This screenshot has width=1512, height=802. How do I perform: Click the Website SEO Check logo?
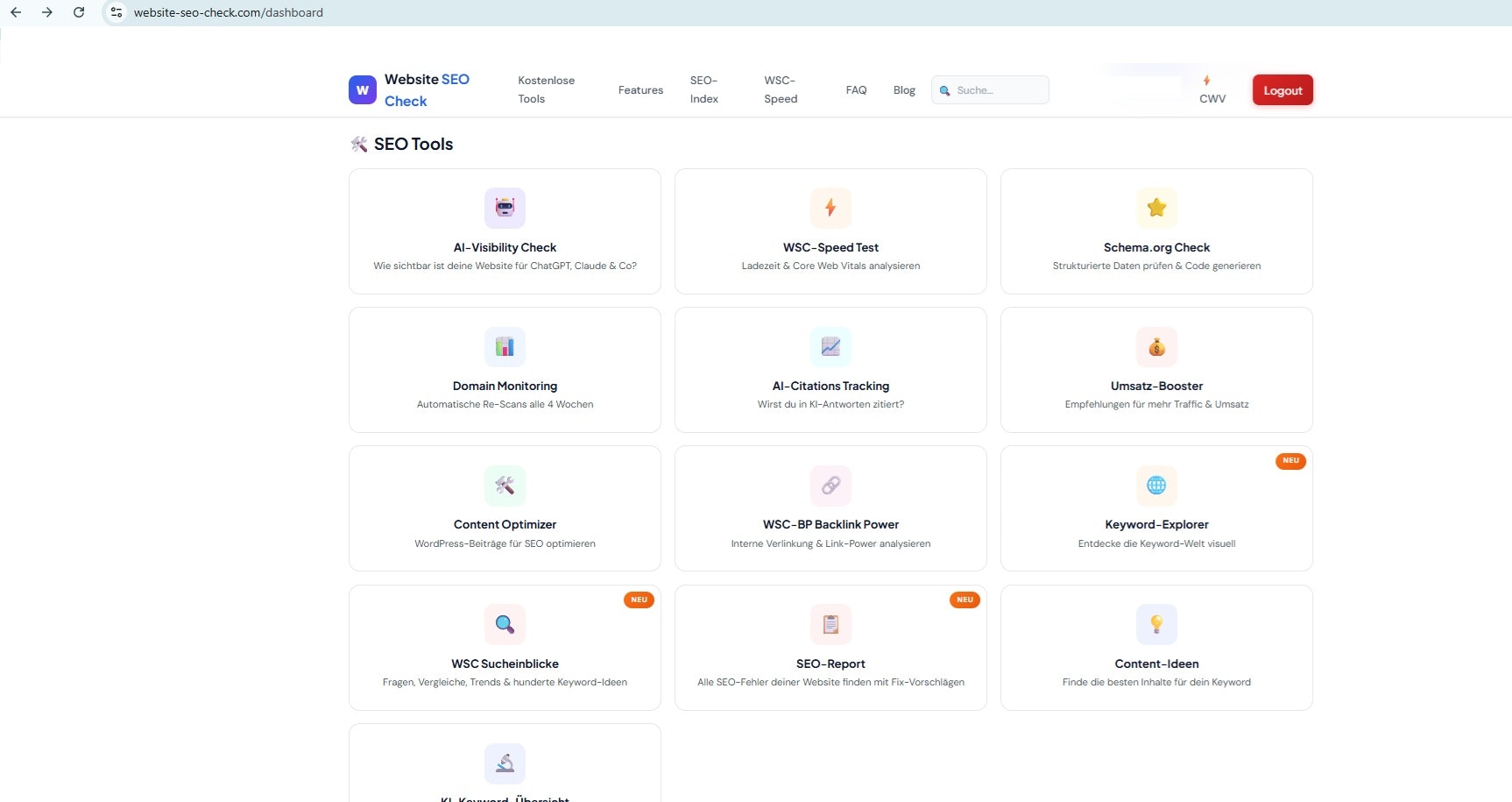click(x=410, y=89)
